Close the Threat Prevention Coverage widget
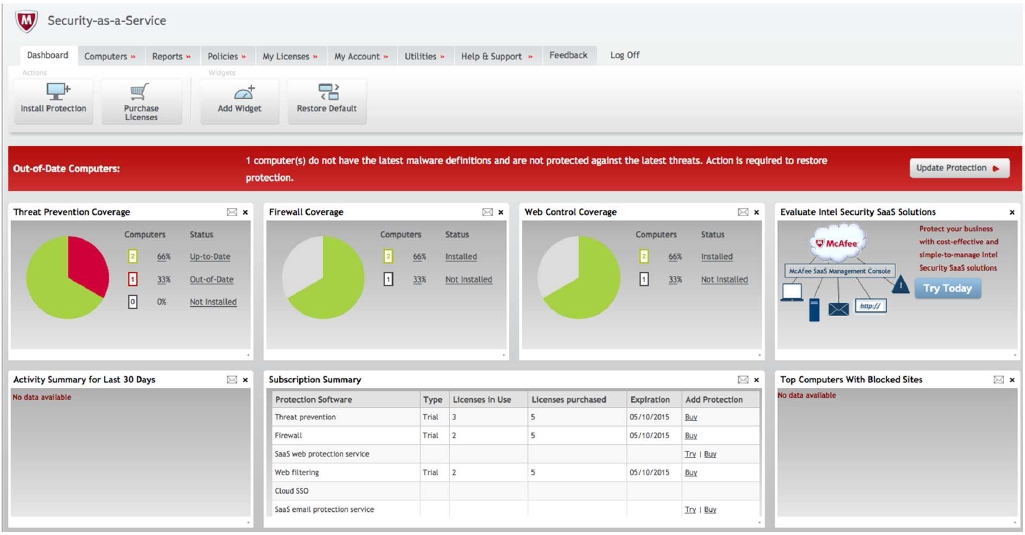1025x535 pixels. [246, 212]
